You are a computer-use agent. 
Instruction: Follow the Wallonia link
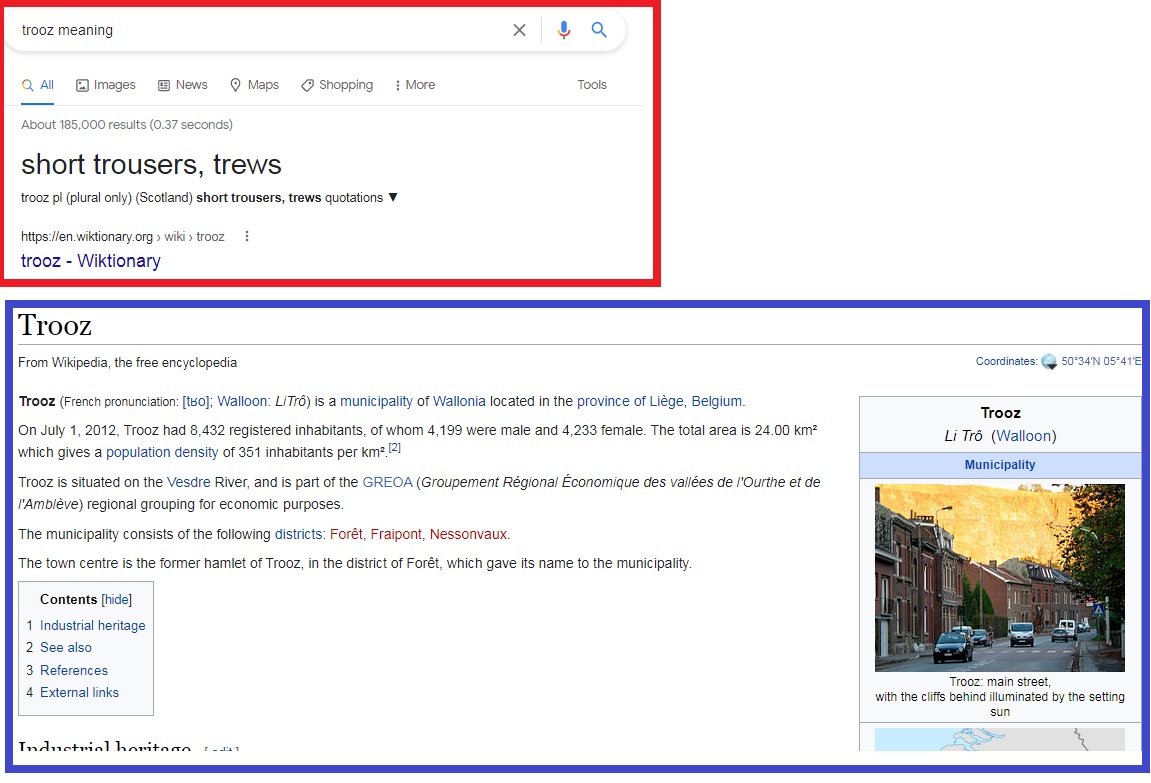click(459, 401)
